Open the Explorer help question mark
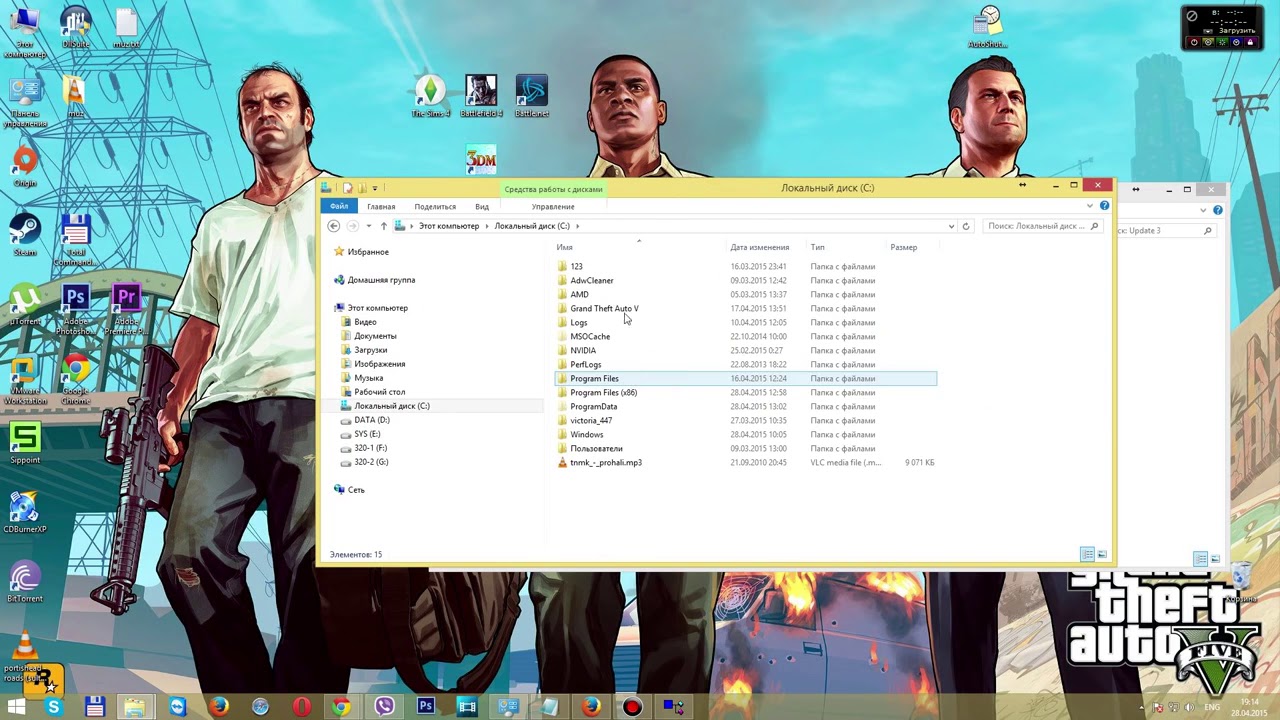The width and height of the screenshot is (1280, 720). (x=1104, y=206)
